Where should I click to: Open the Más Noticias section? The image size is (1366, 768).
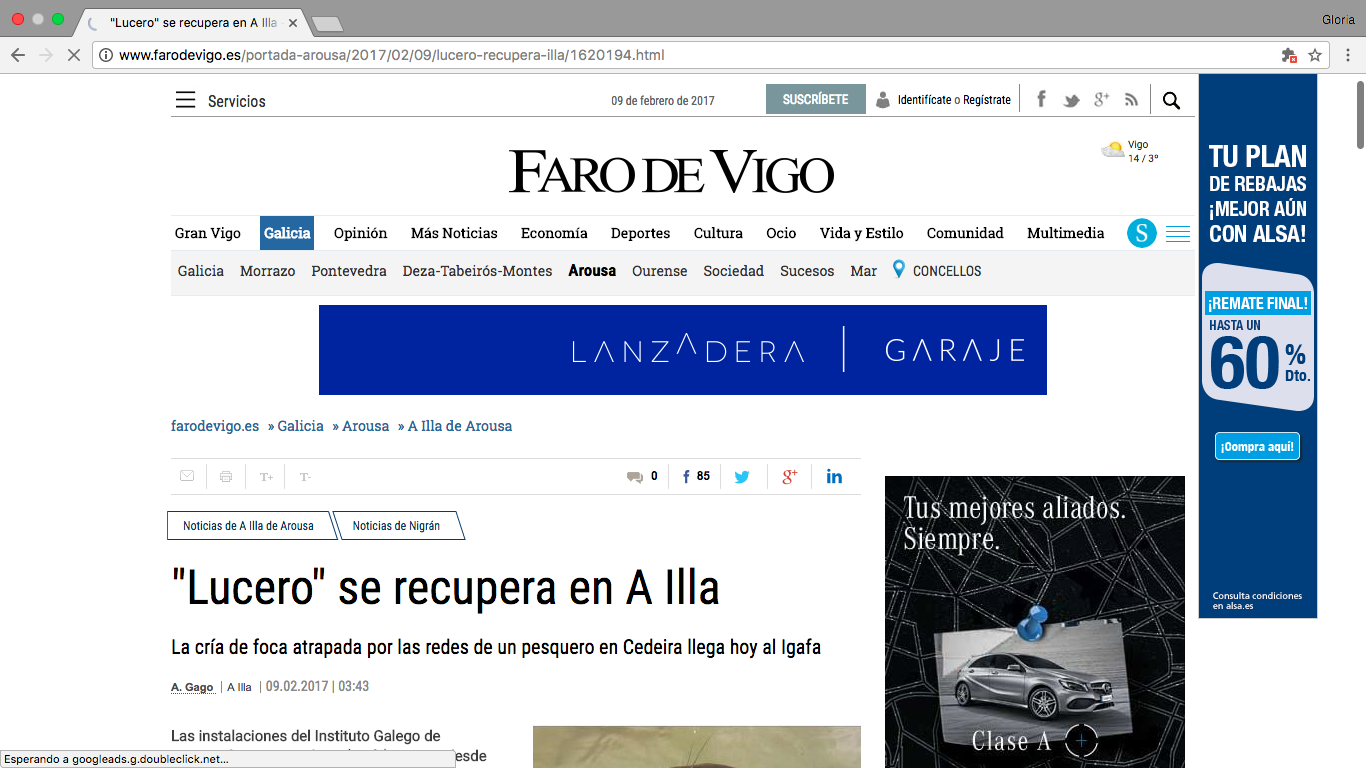454,233
